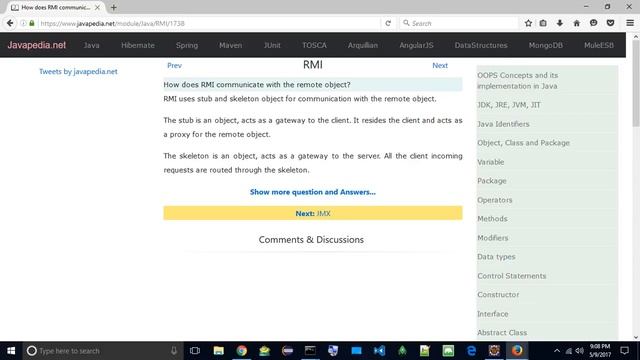Open the Java menu in navbar
Image resolution: width=640 pixels, height=360 pixels.
91,45
